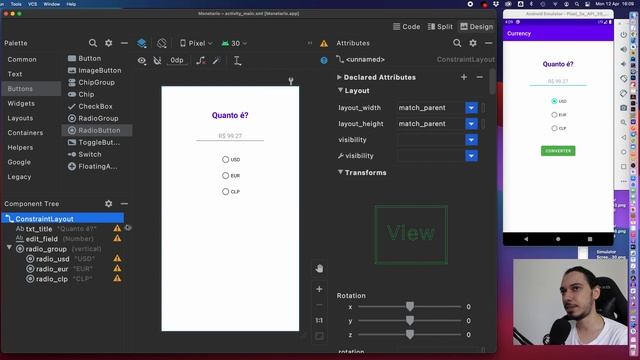The width and height of the screenshot is (640, 360).
Task: Click the Rotation y slider handle
Action: [x=410, y=320]
